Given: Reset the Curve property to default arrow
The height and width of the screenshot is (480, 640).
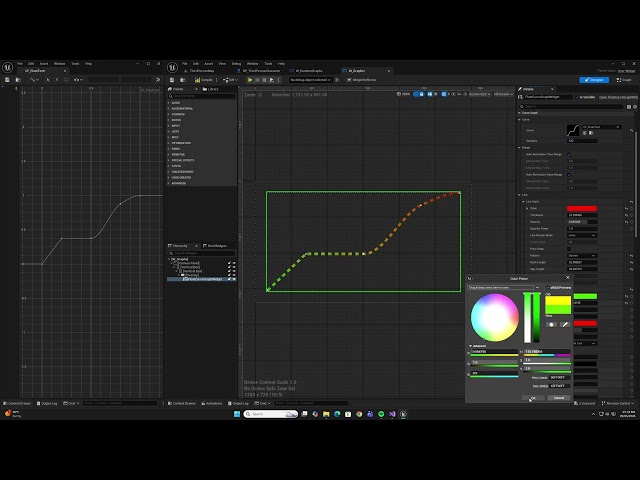Looking at the screenshot, I should tap(631, 130).
